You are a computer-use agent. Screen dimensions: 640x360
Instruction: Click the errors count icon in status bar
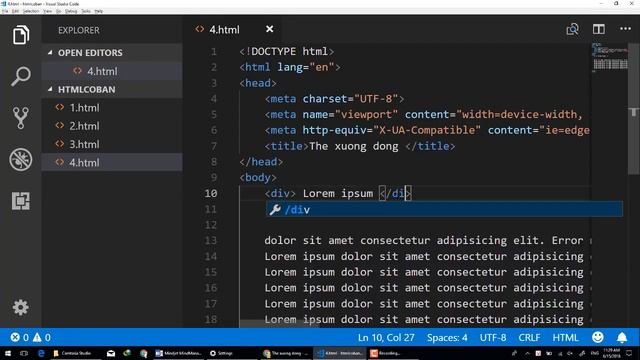click(x=15, y=337)
